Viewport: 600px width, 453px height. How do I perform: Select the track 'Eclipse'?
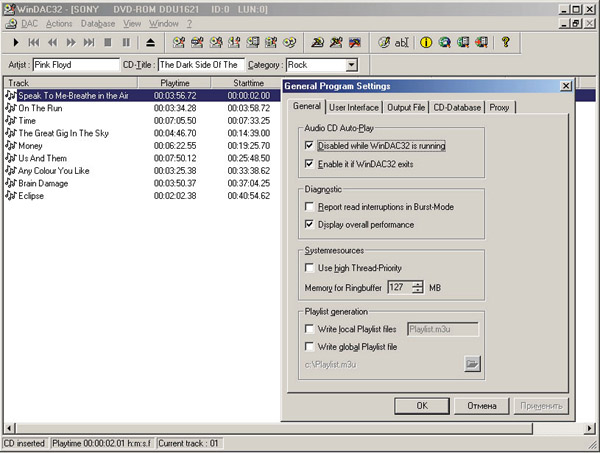(31, 196)
